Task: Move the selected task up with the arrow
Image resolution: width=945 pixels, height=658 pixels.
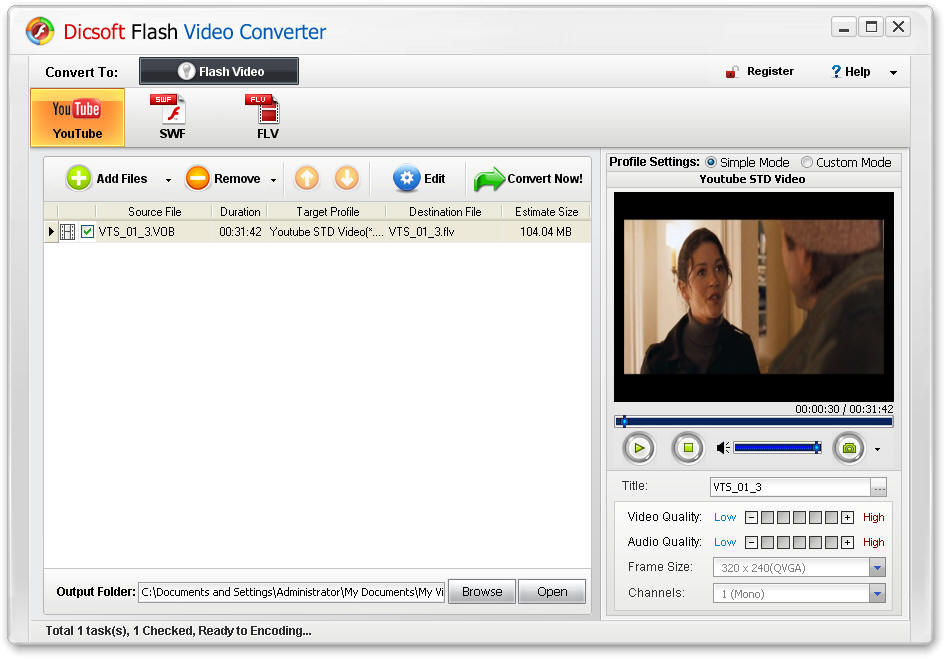Action: [x=307, y=178]
